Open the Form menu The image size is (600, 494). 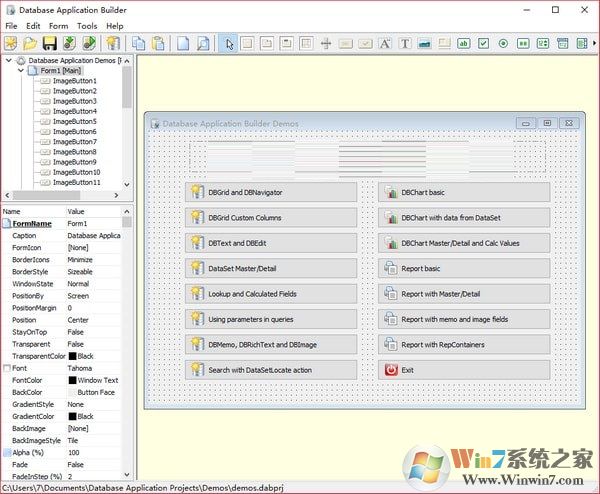pos(59,26)
